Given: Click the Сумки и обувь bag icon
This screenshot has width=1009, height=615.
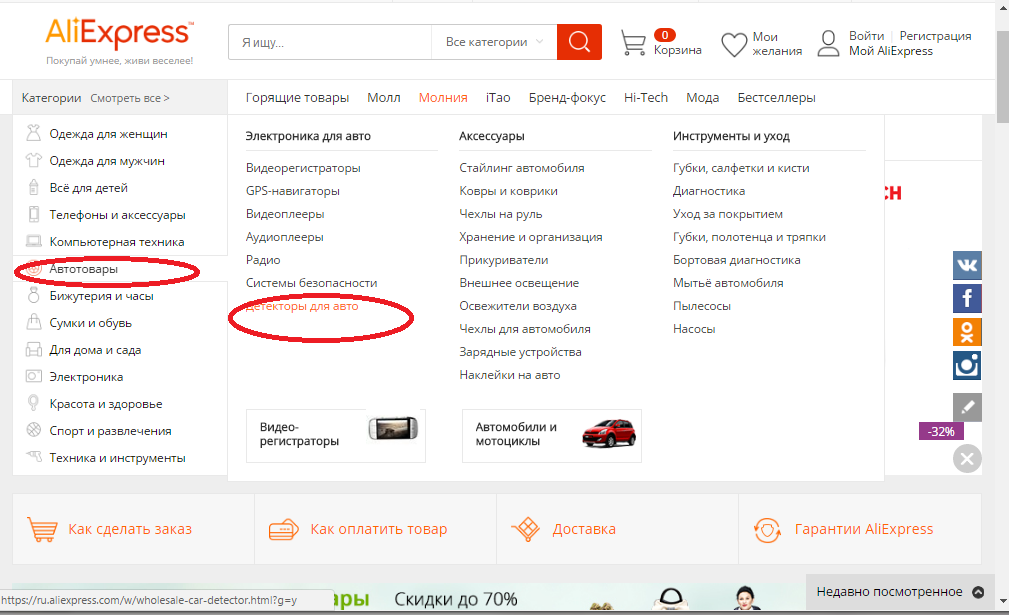Looking at the screenshot, I should pyautogui.click(x=33, y=322).
